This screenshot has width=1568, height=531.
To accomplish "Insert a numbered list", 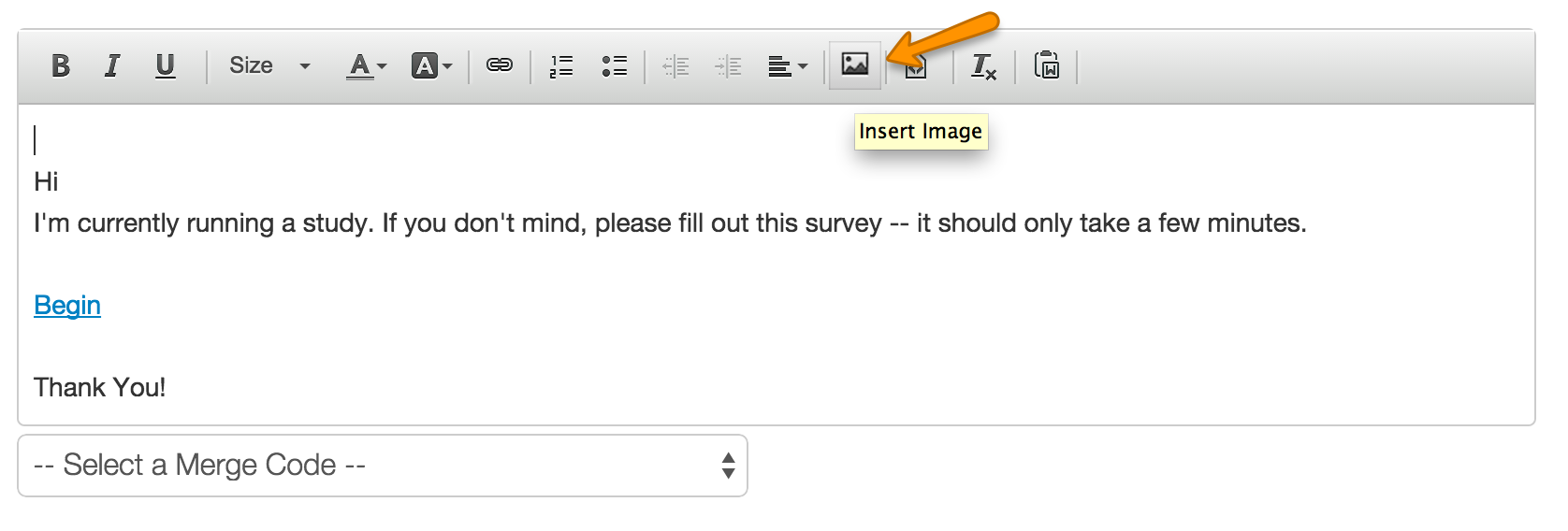I will (561, 65).
